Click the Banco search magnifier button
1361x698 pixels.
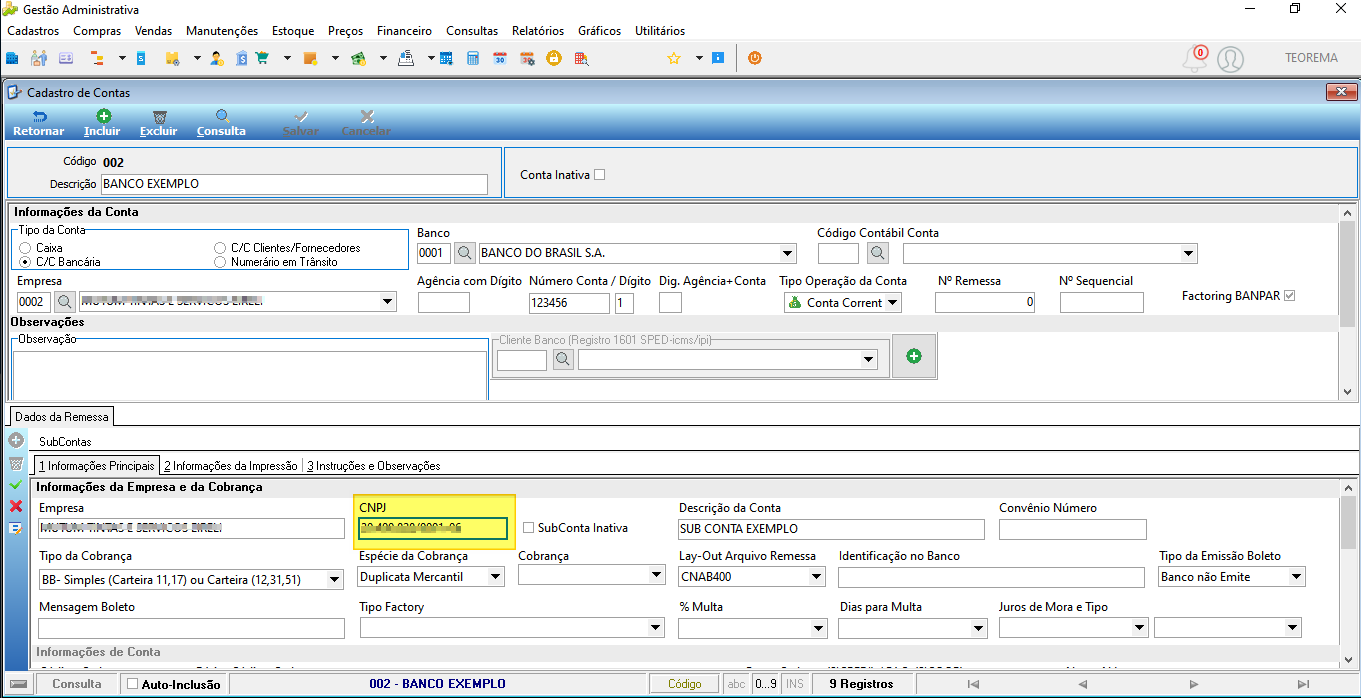point(465,253)
